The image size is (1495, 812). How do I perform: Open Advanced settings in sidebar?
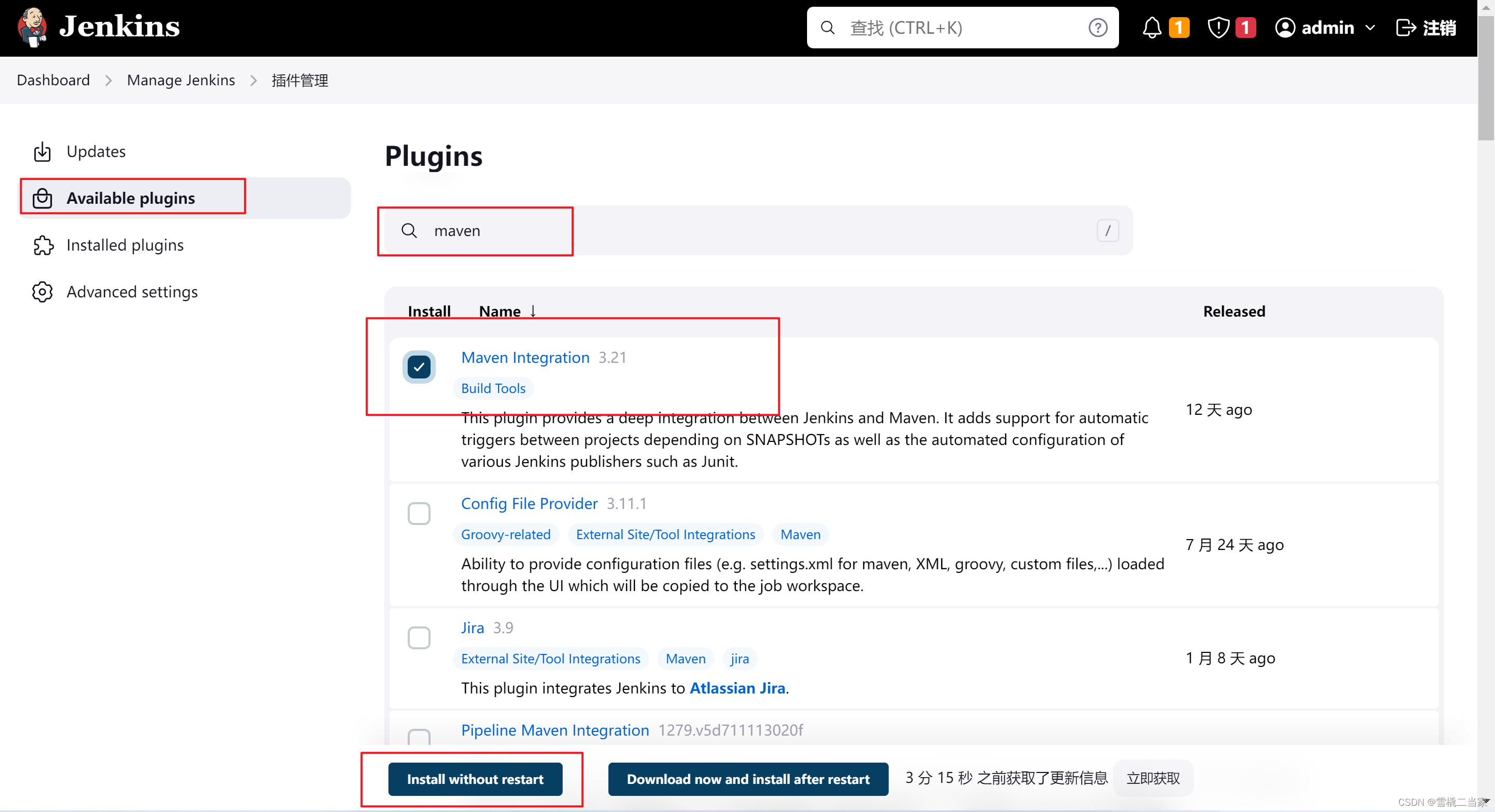[185, 292]
